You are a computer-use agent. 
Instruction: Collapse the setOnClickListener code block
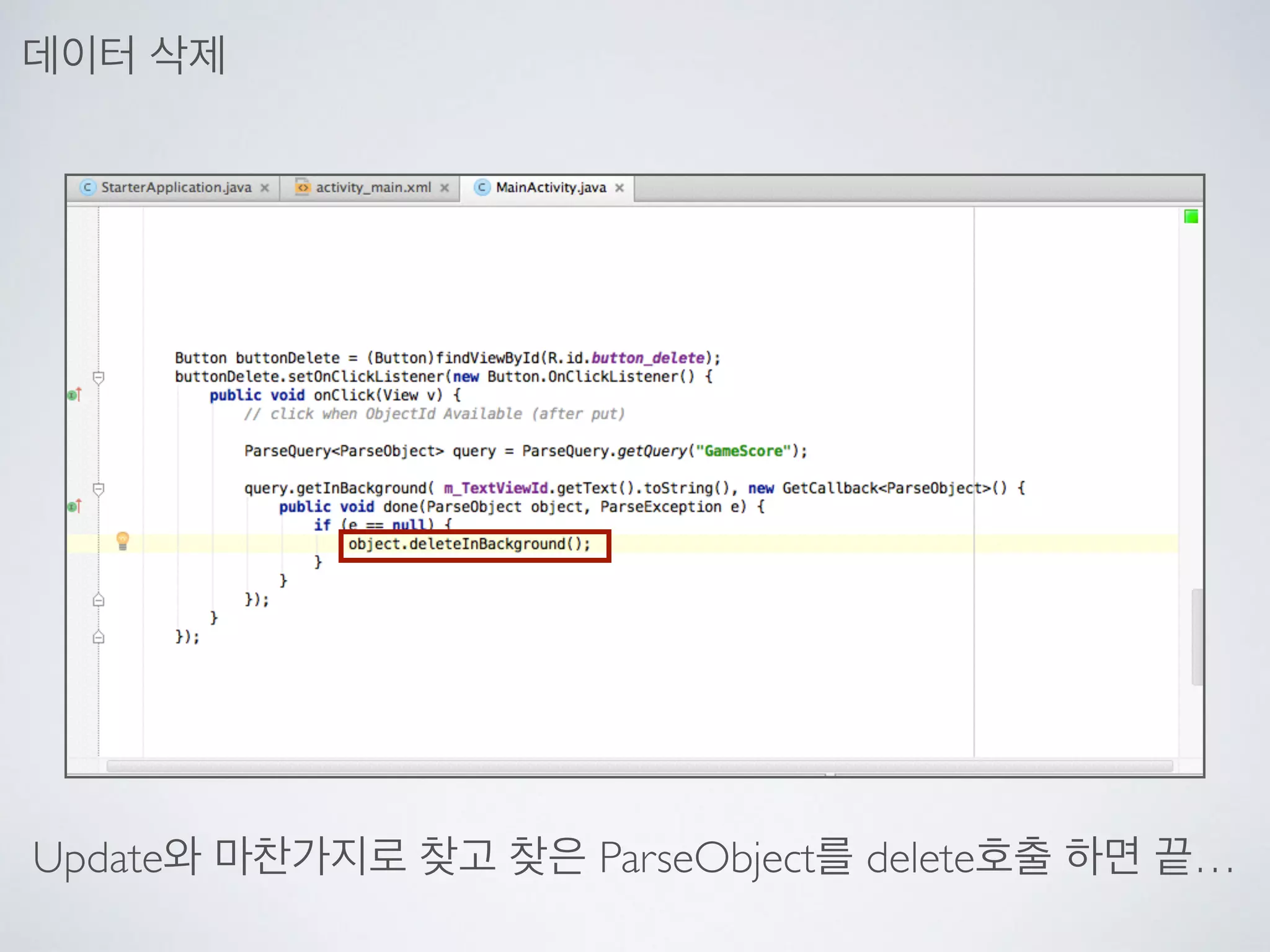point(99,377)
